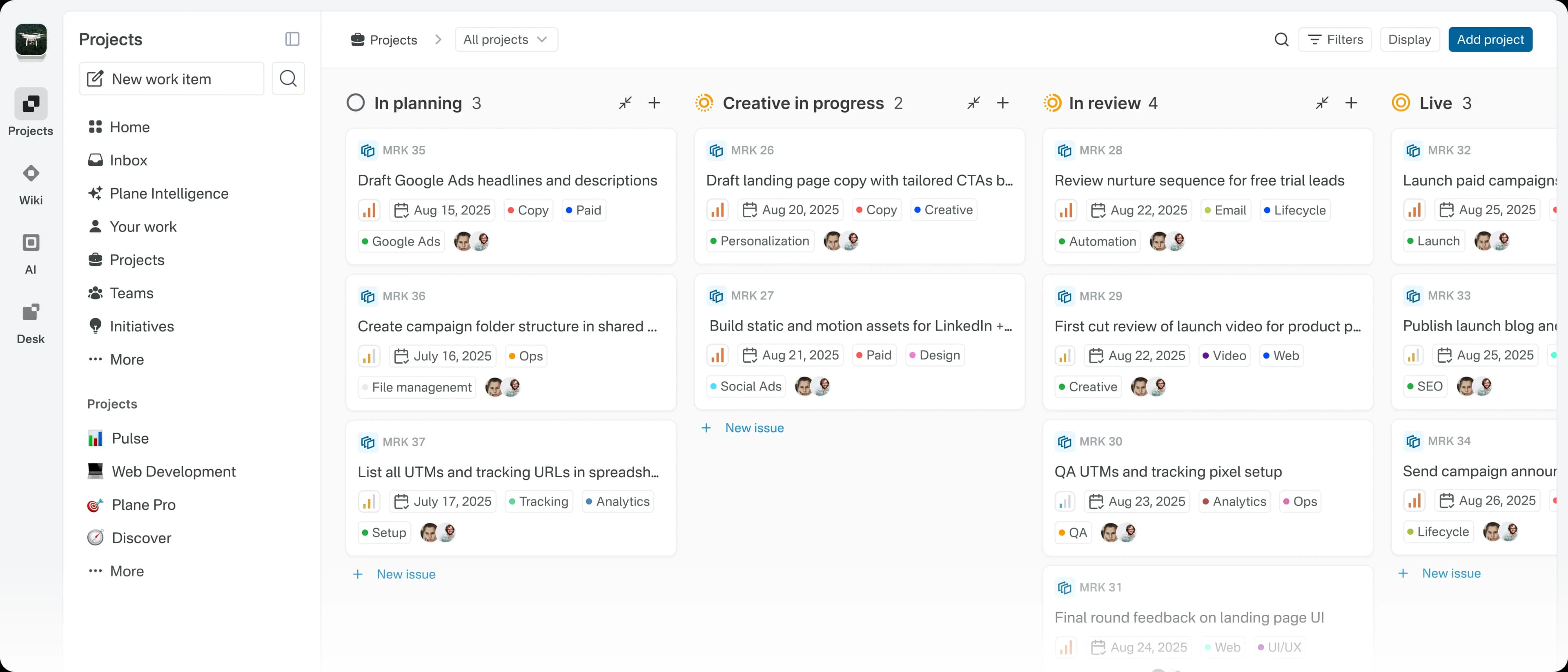Open the Display options menu

point(1410,39)
